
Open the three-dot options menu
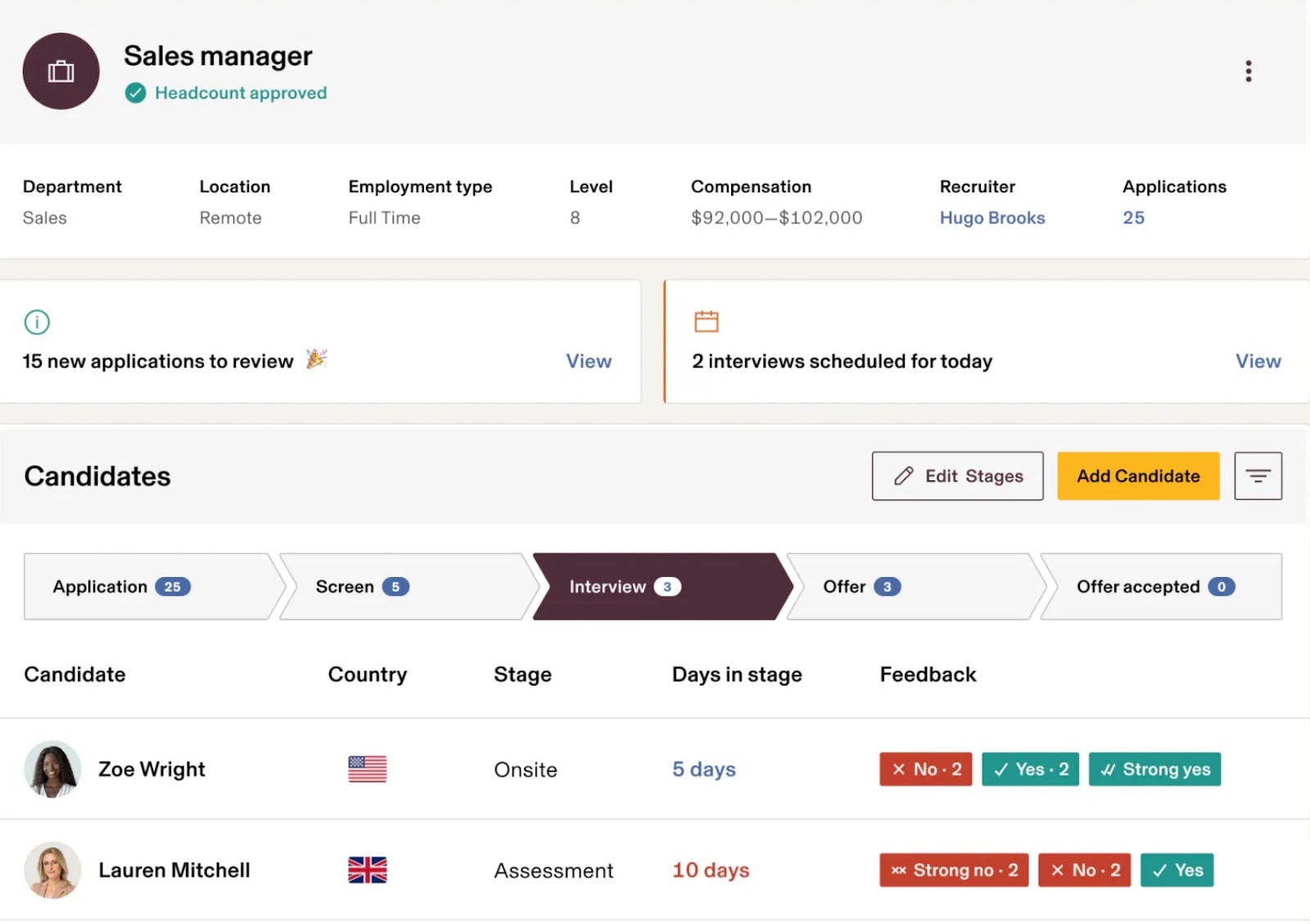(1248, 71)
